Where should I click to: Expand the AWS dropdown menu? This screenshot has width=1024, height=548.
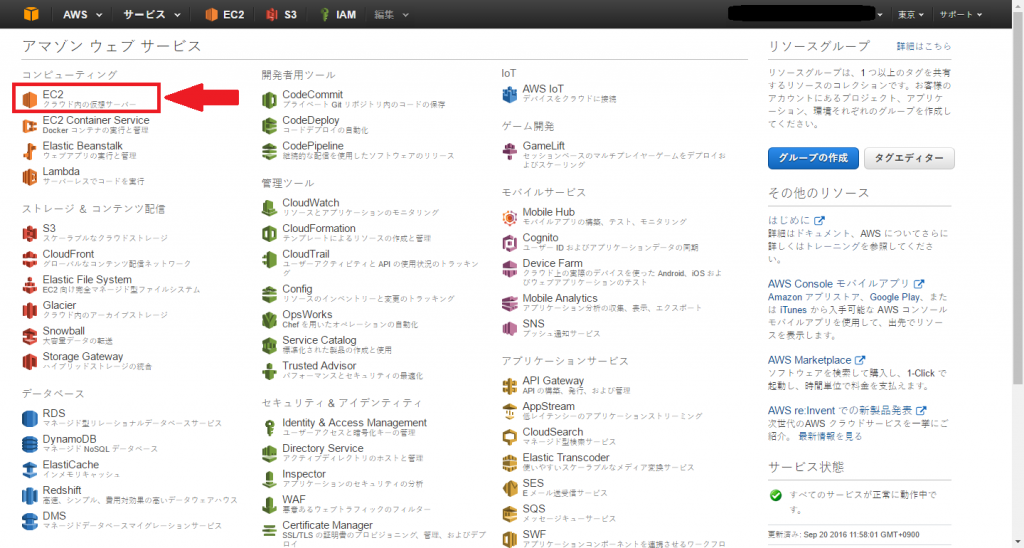81,15
